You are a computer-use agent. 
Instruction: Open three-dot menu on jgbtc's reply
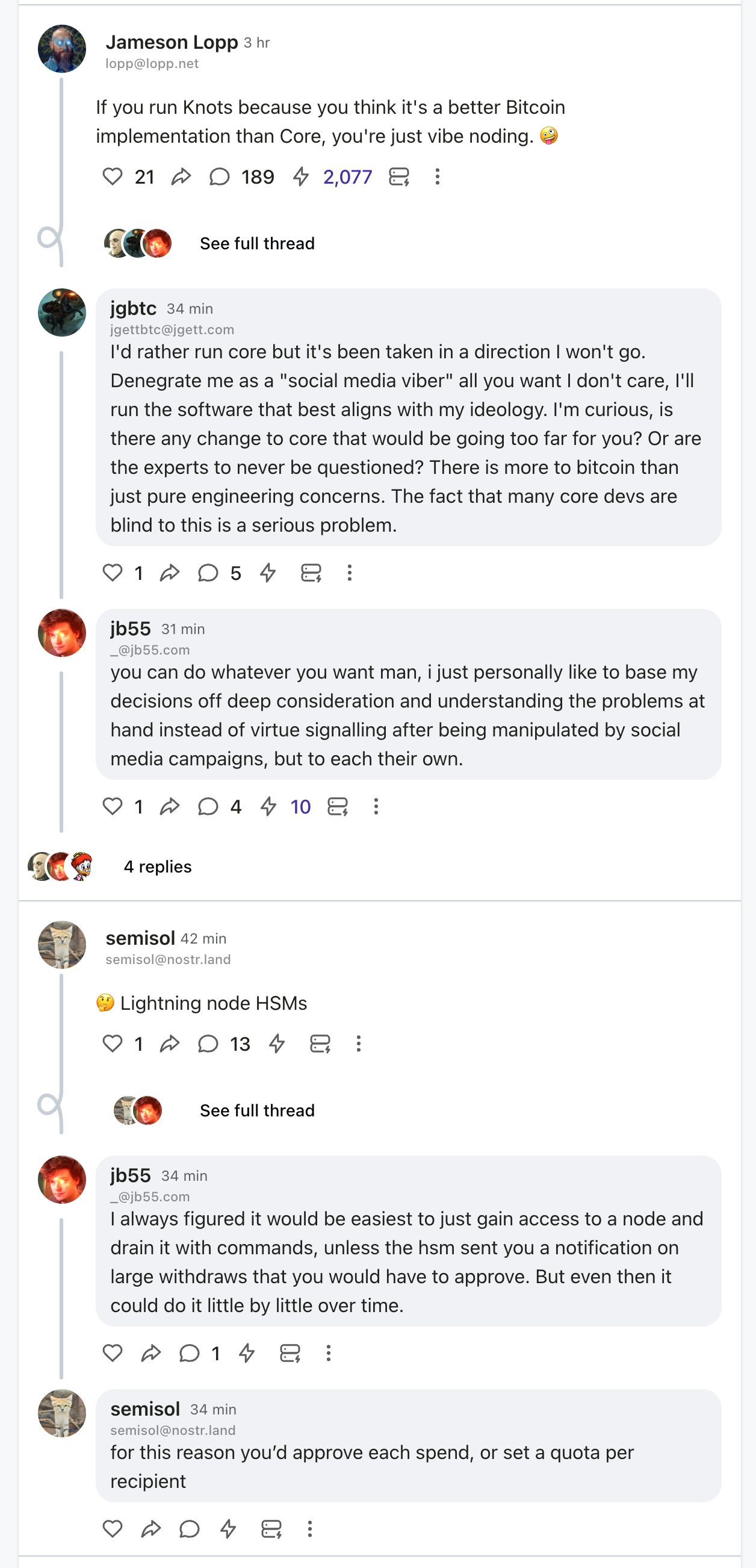pos(349,573)
